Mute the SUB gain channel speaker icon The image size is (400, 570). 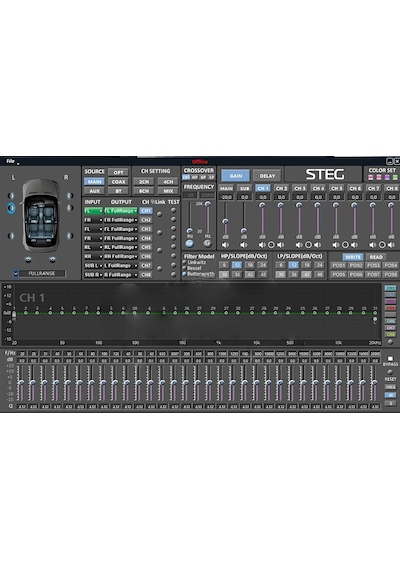244,245
